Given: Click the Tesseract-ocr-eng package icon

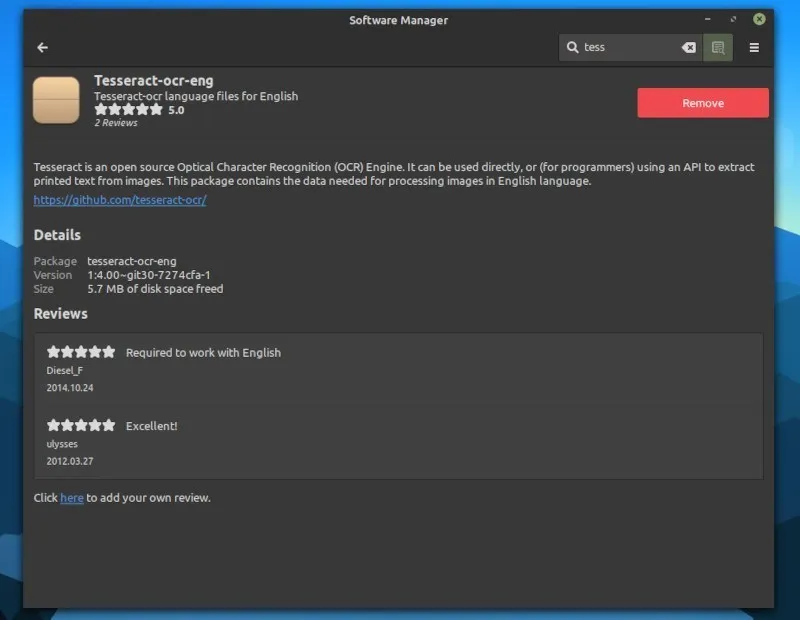Looking at the screenshot, I should pos(56,100).
